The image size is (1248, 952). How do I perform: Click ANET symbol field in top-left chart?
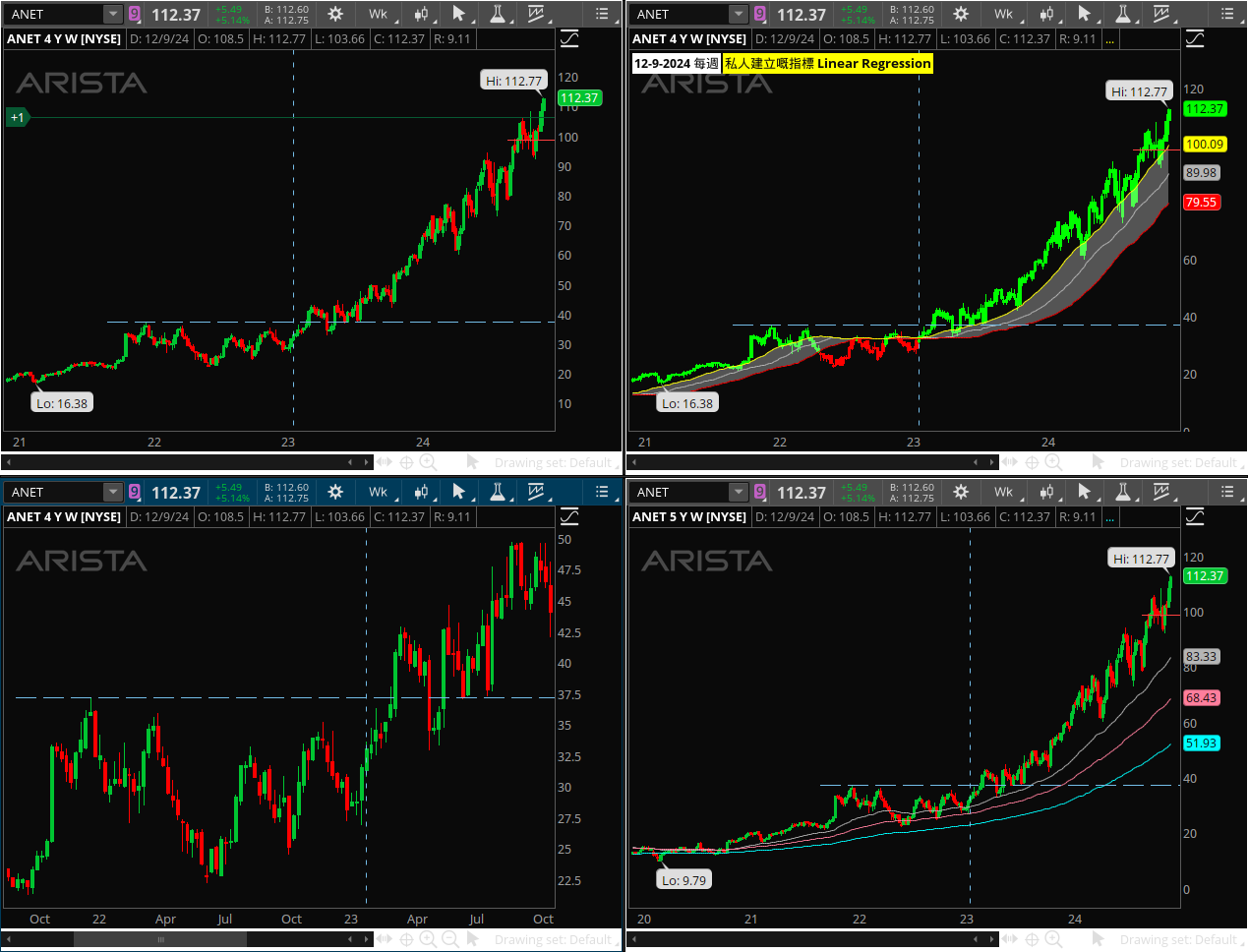(55, 14)
